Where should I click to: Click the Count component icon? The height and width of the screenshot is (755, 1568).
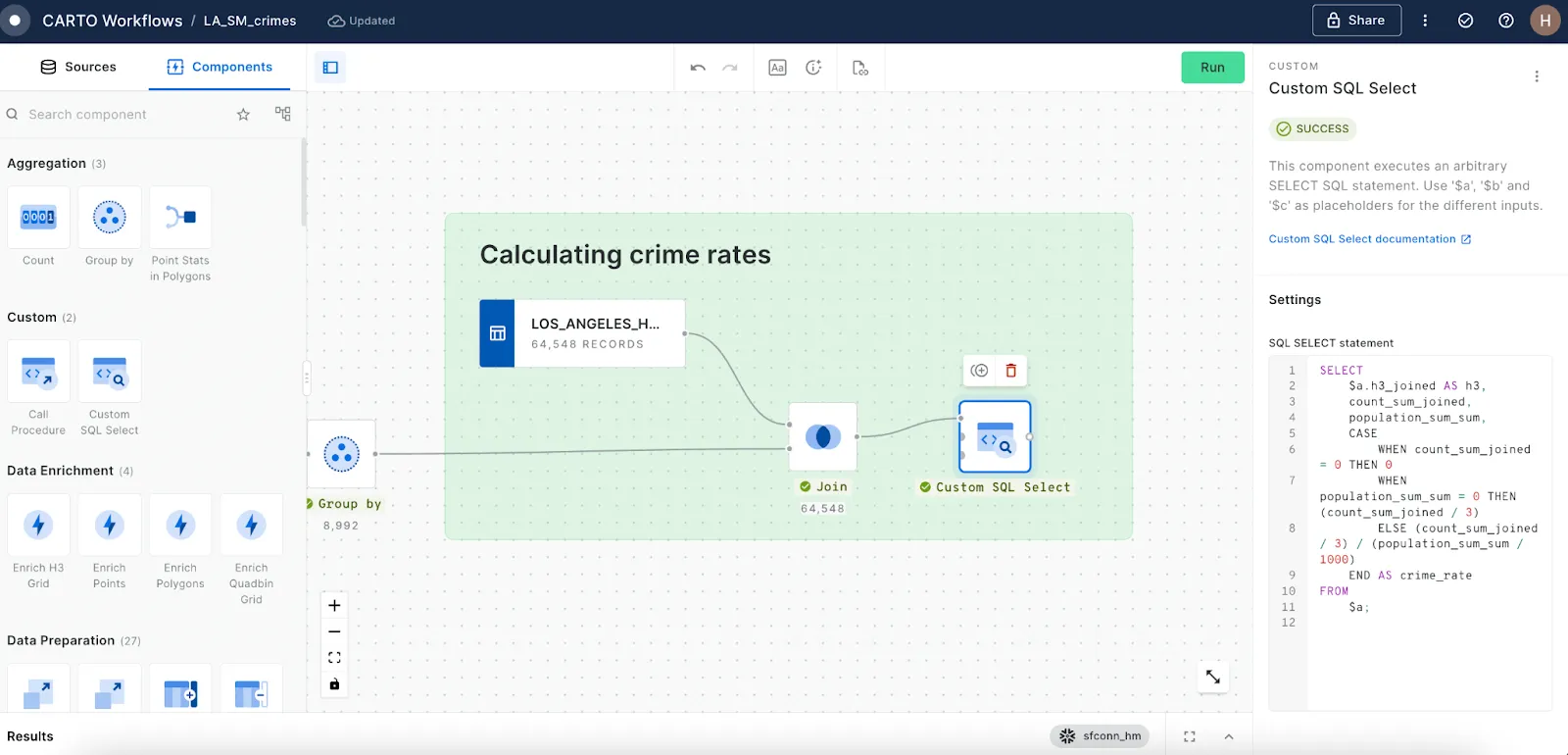(x=38, y=218)
